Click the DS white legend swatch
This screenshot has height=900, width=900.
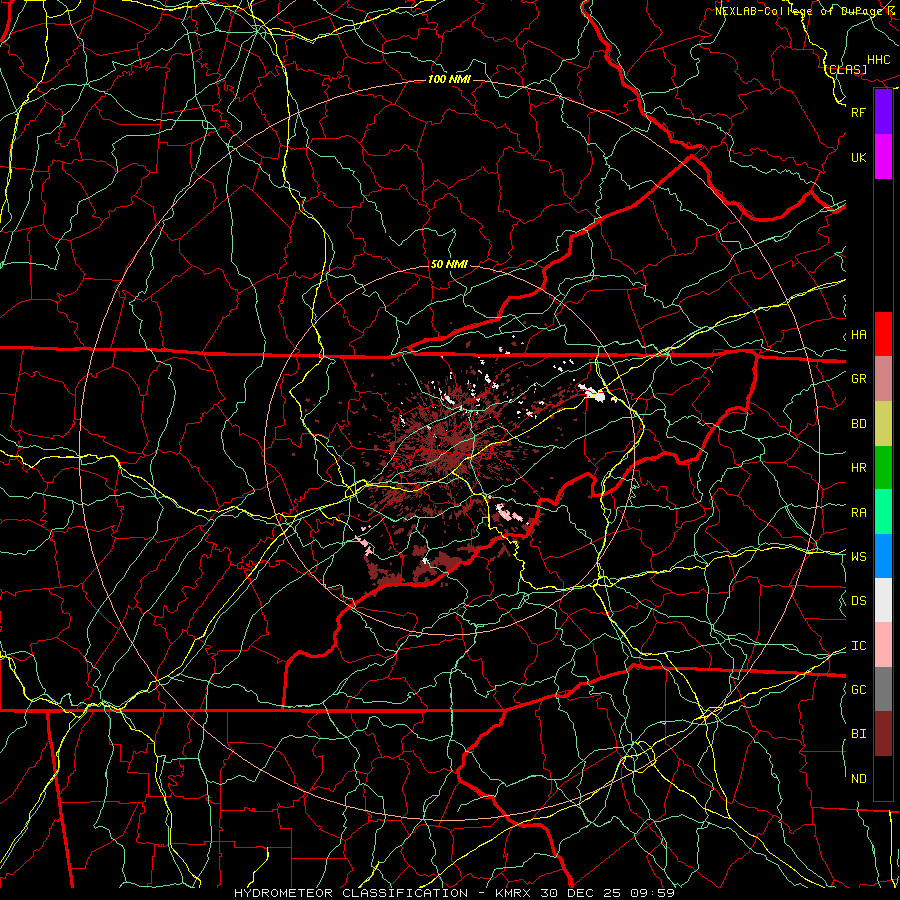(x=883, y=600)
